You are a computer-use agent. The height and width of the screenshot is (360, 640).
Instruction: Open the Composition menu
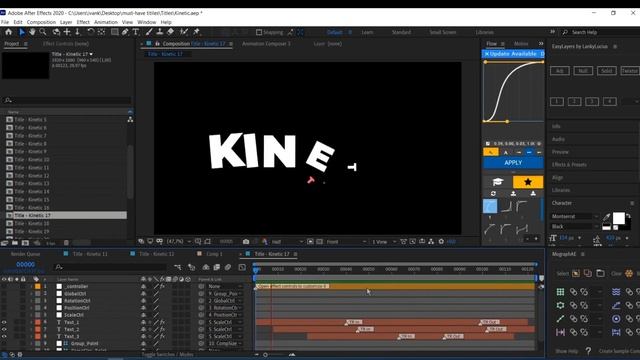tap(41, 22)
